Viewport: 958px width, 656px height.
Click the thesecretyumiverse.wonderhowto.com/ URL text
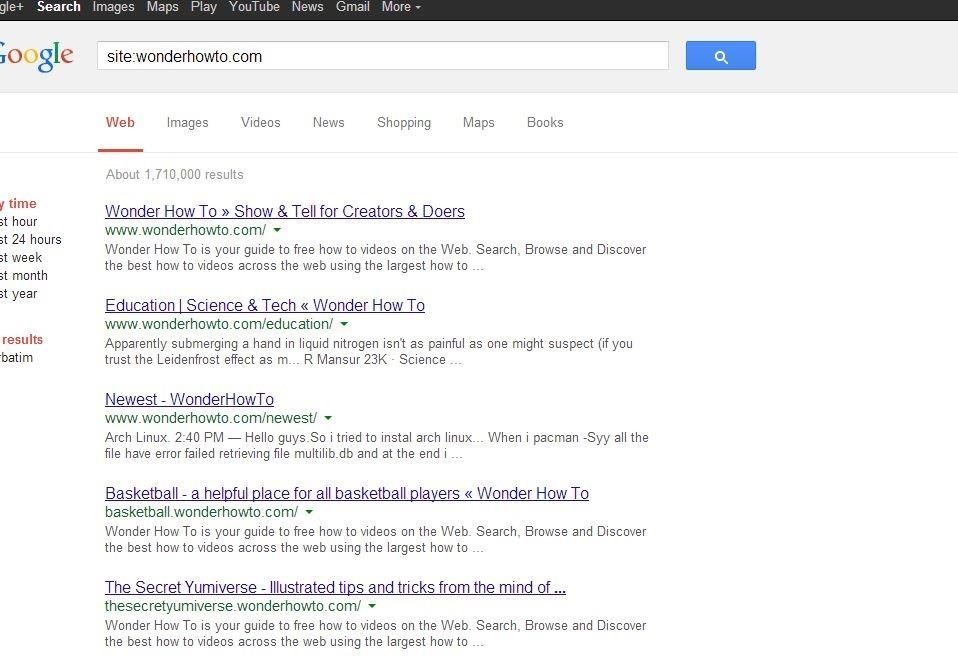click(233, 607)
